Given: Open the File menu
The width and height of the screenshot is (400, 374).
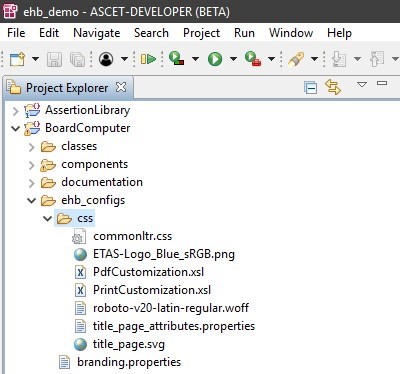Looking at the screenshot, I should [x=16, y=33].
